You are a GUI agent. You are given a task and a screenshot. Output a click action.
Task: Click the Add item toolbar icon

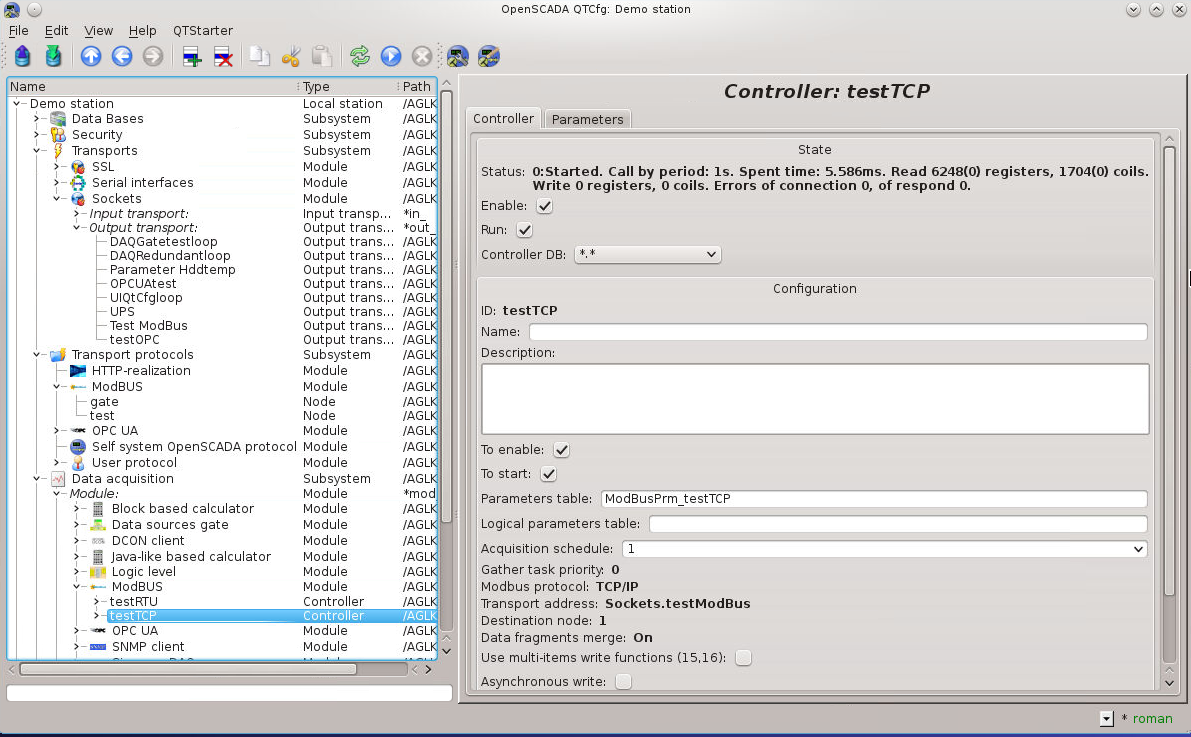(192, 56)
